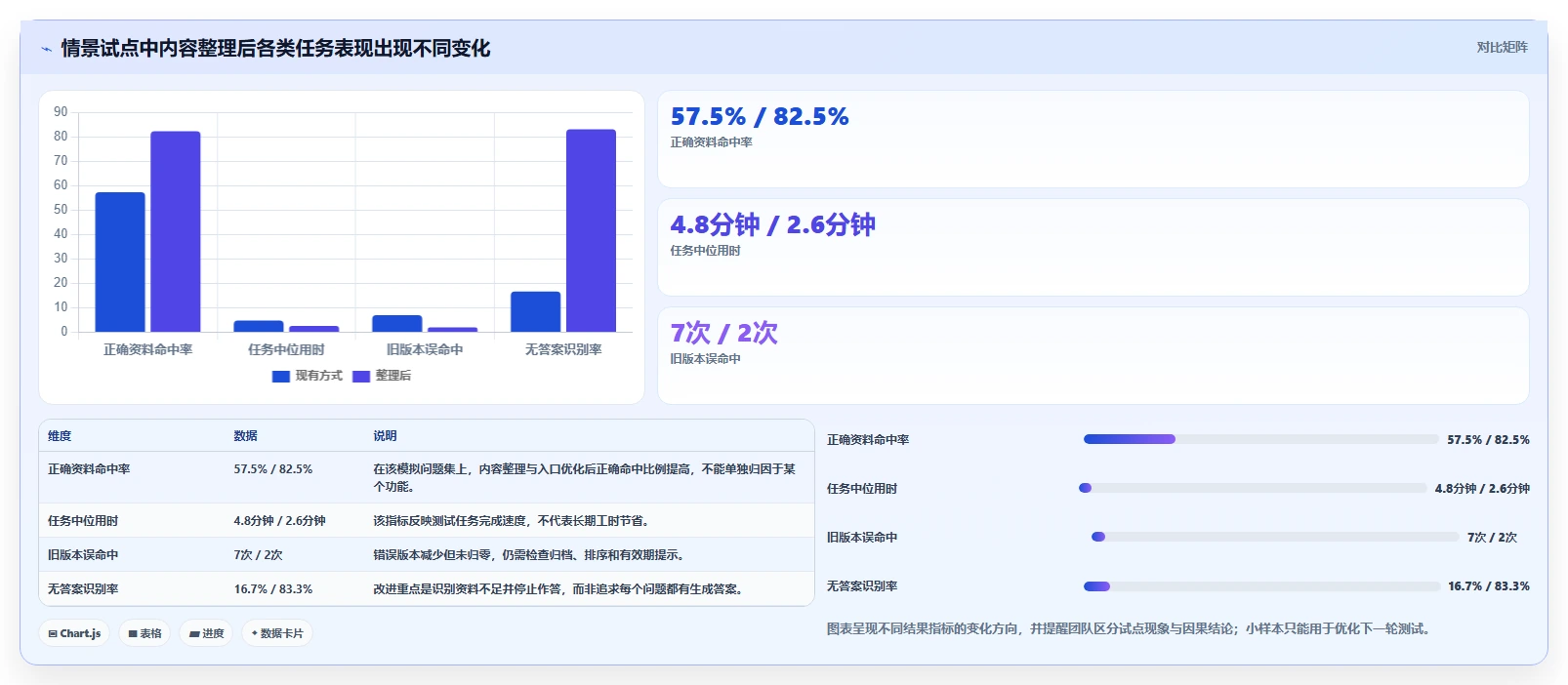Click the 57.5% / 82.5% table data cell
This screenshot has width=1568, height=685.
click(273, 469)
